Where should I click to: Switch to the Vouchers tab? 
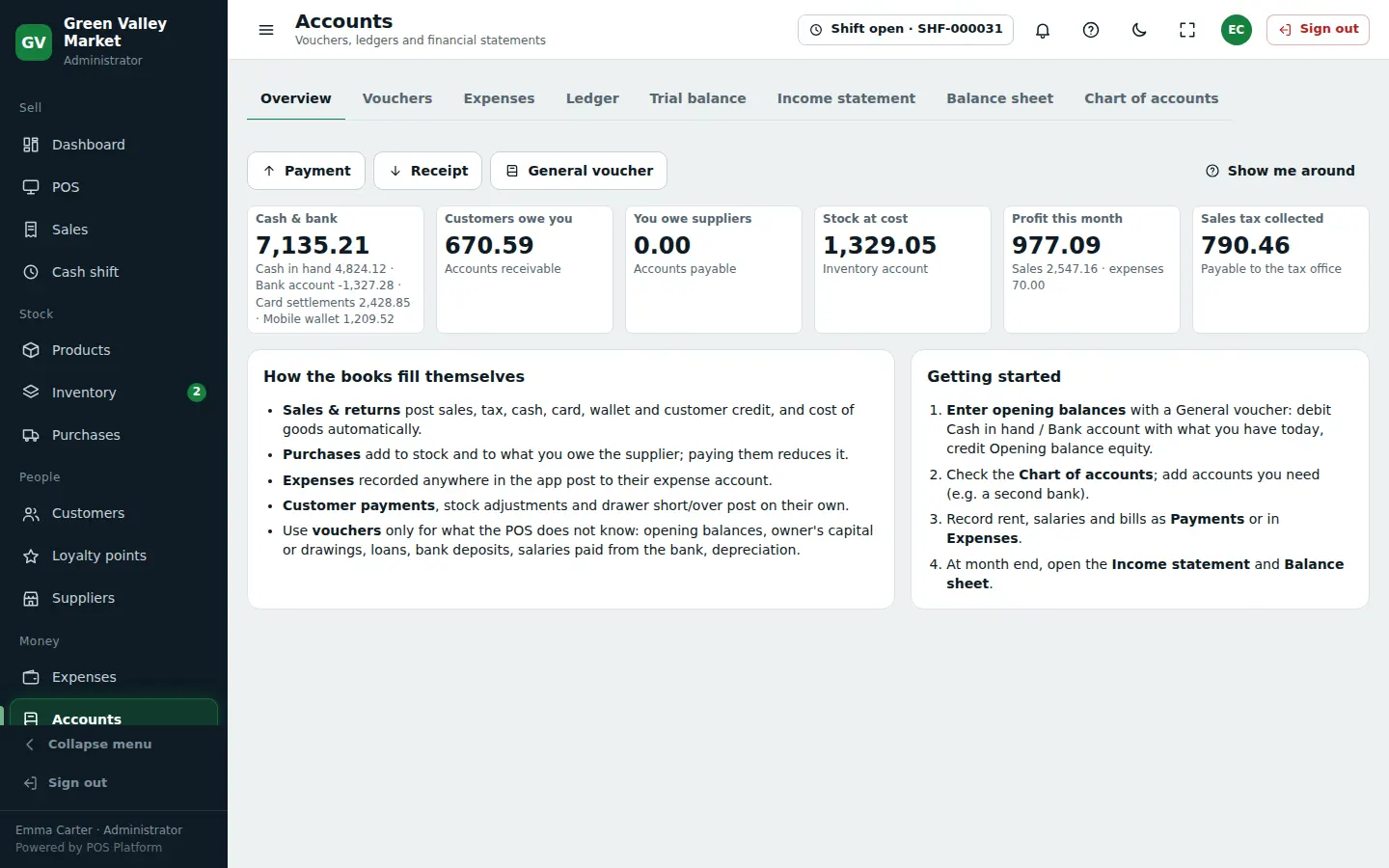coord(397,98)
